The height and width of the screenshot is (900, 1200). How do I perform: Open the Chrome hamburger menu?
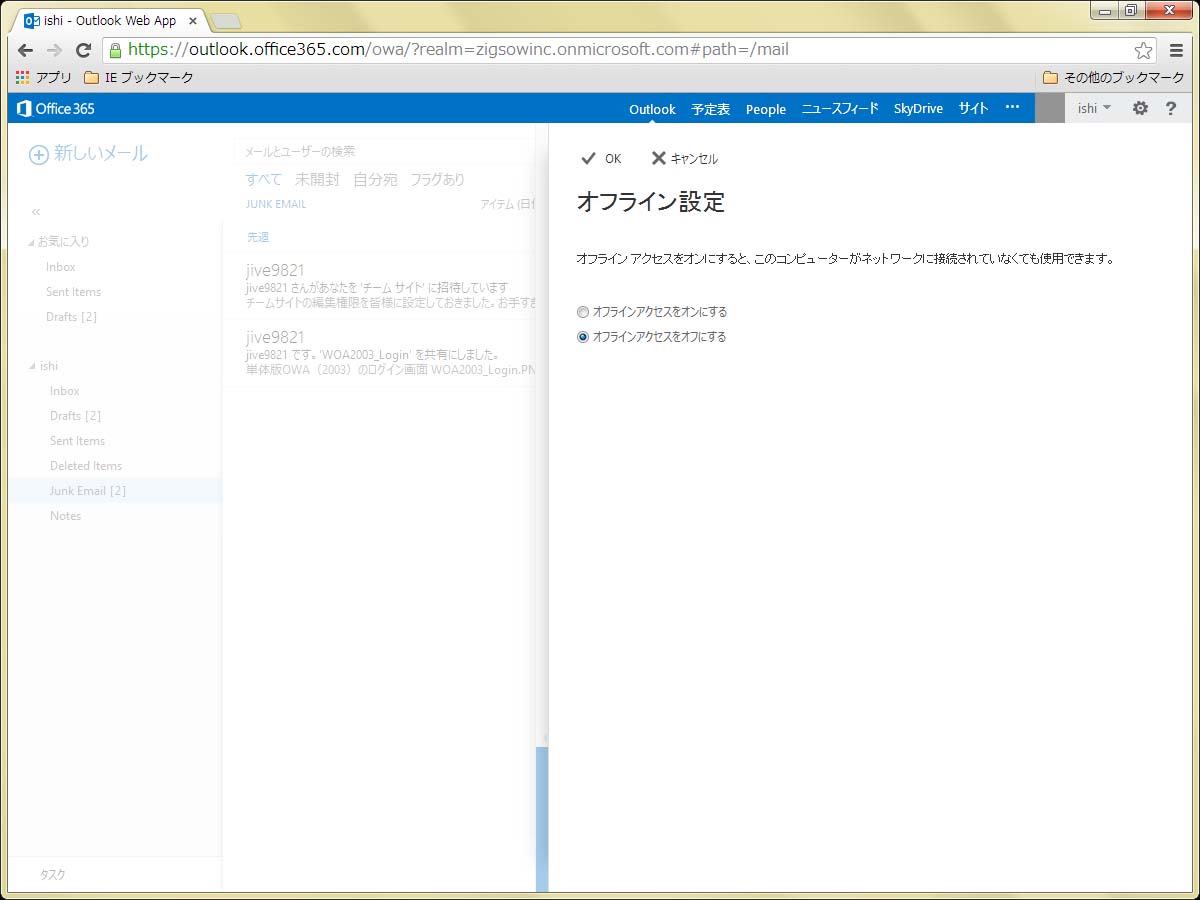1177,50
